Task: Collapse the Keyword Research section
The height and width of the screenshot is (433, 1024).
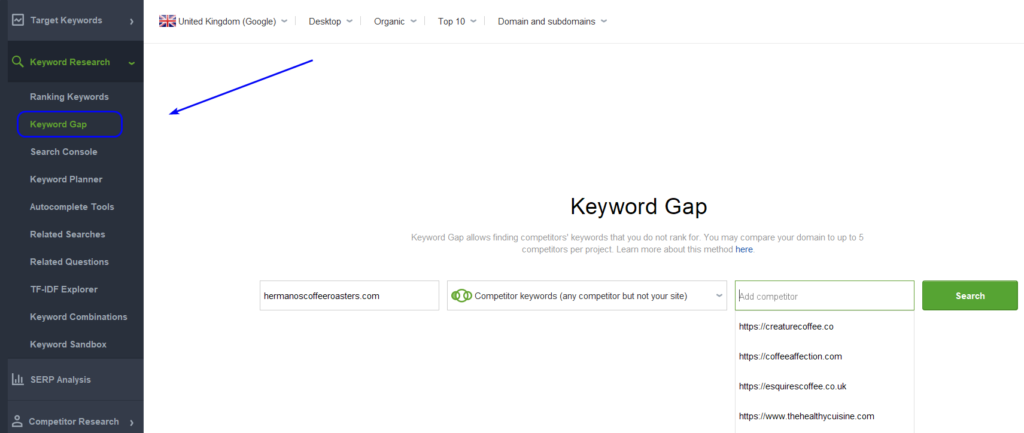Action: click(132, 63)
